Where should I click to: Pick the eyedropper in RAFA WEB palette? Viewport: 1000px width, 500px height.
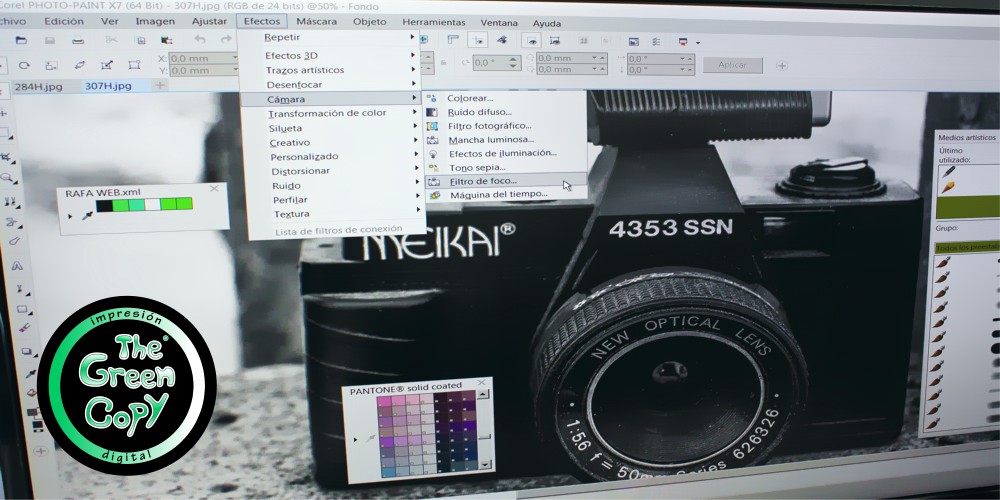[85, 214]
